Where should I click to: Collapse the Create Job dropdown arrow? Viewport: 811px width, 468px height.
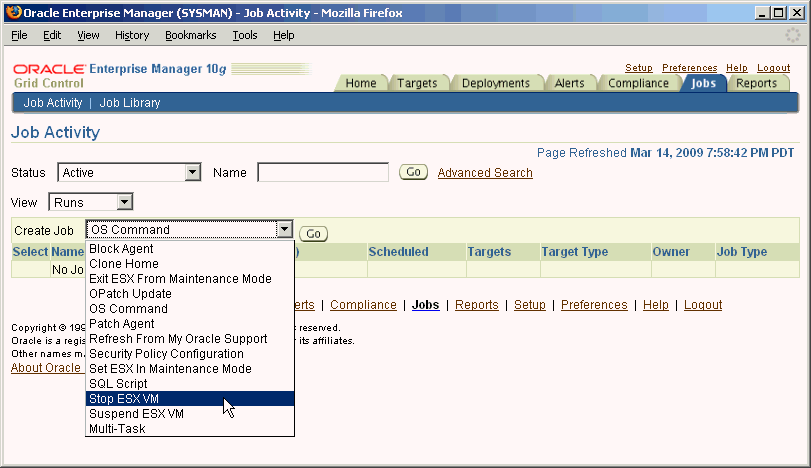pos(284,229)
